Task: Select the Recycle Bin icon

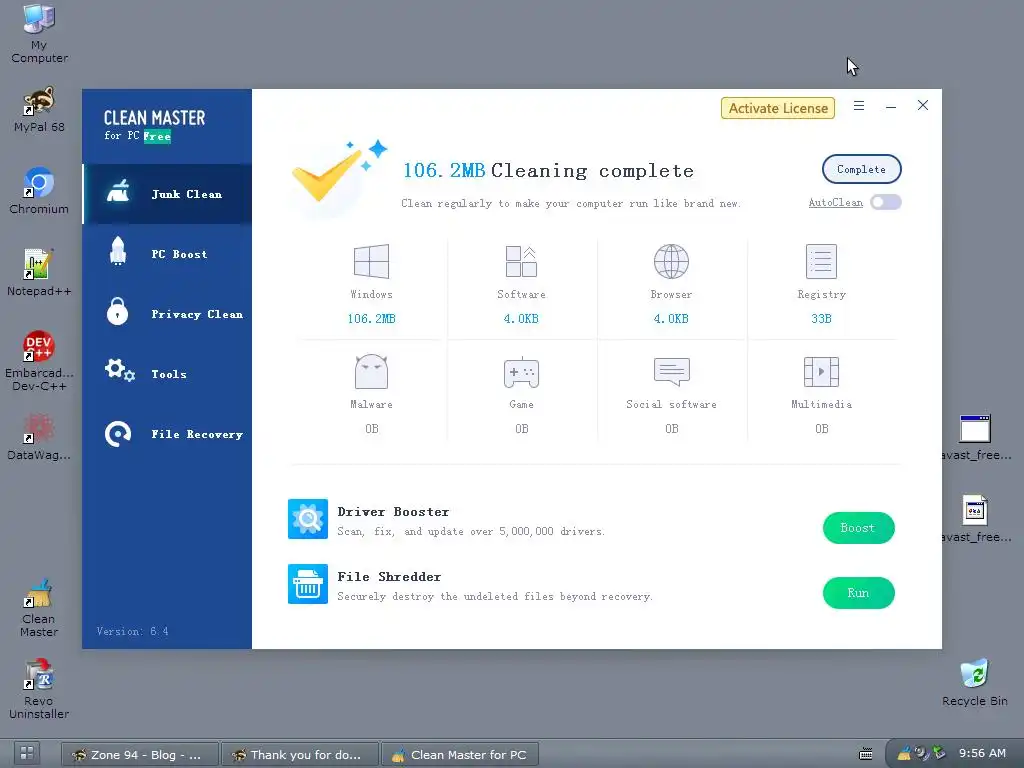Action: click(x=974, y=682)
